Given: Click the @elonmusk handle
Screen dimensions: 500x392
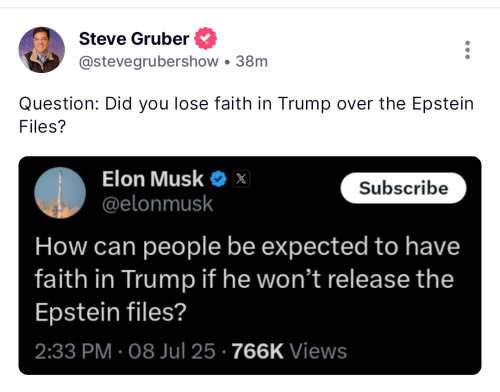Looking at the screenshot, I should point(157,204).
